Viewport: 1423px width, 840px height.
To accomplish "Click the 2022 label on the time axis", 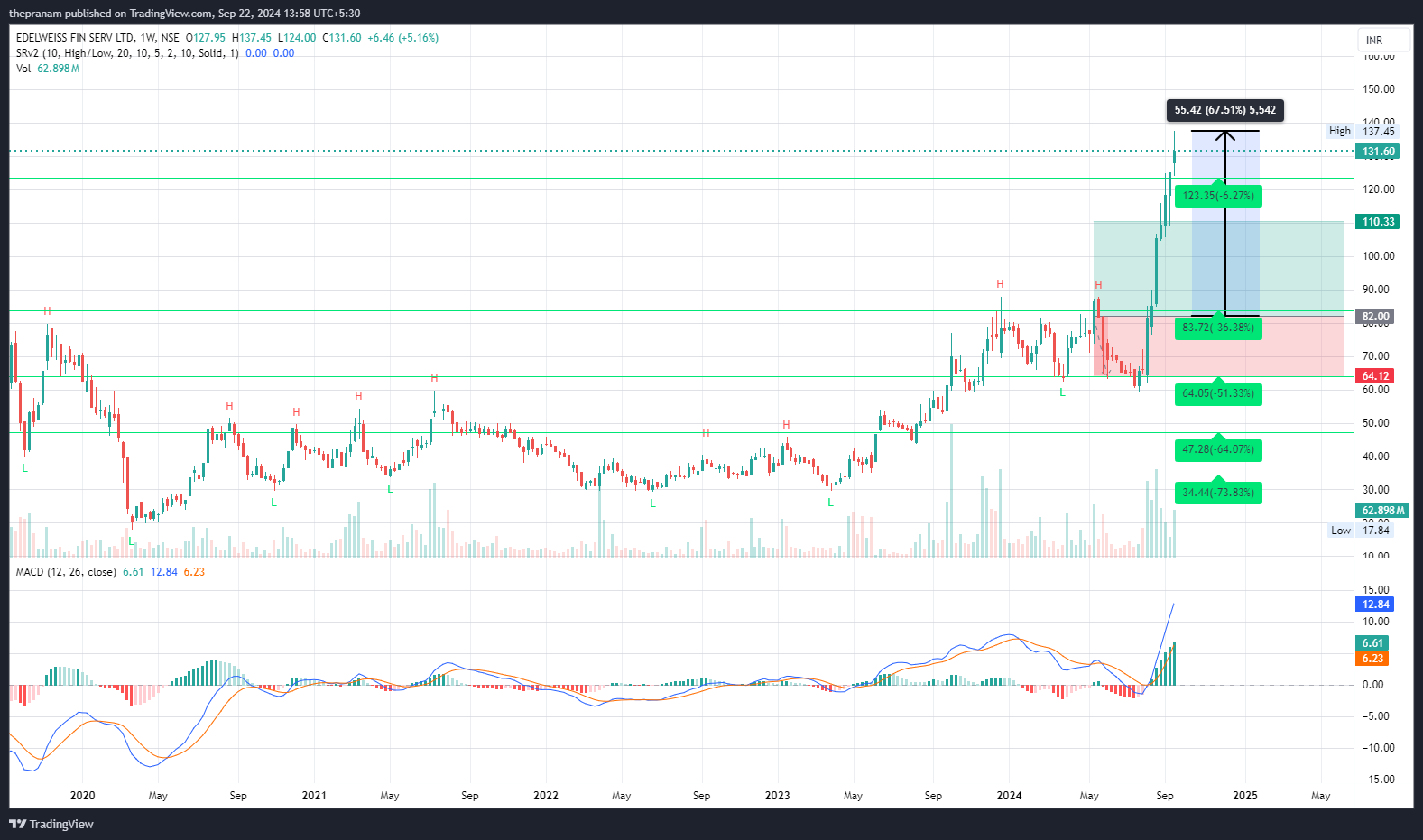I will [546, 796].
